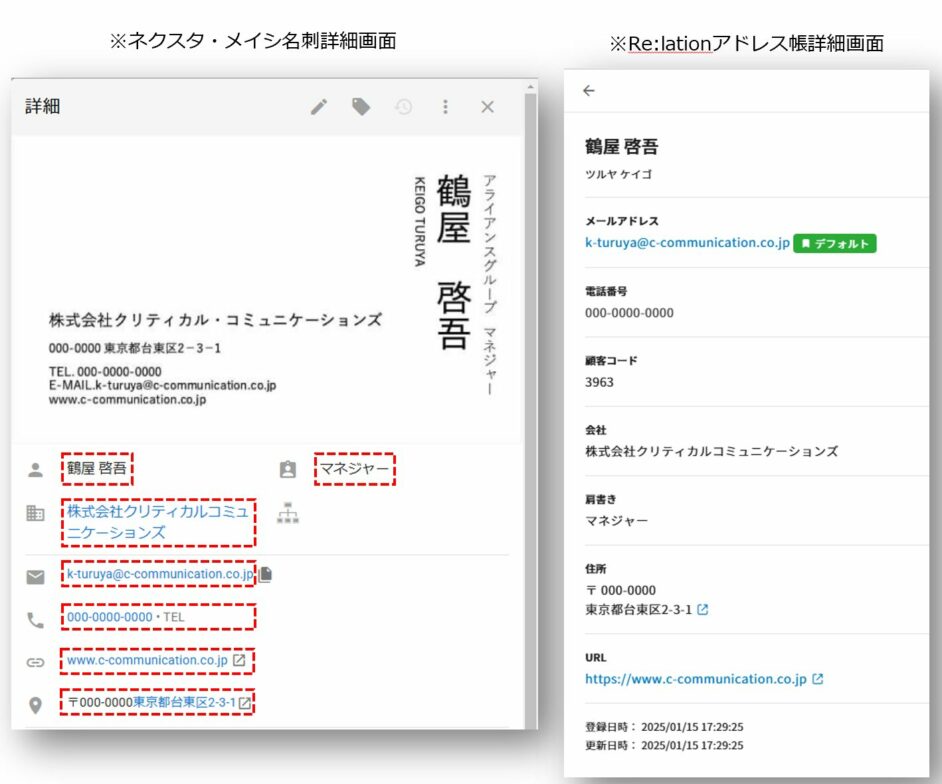Click address link 東京都台東区2-3-1 in card details
Viewport: 942px width, 784px height.
184,703
